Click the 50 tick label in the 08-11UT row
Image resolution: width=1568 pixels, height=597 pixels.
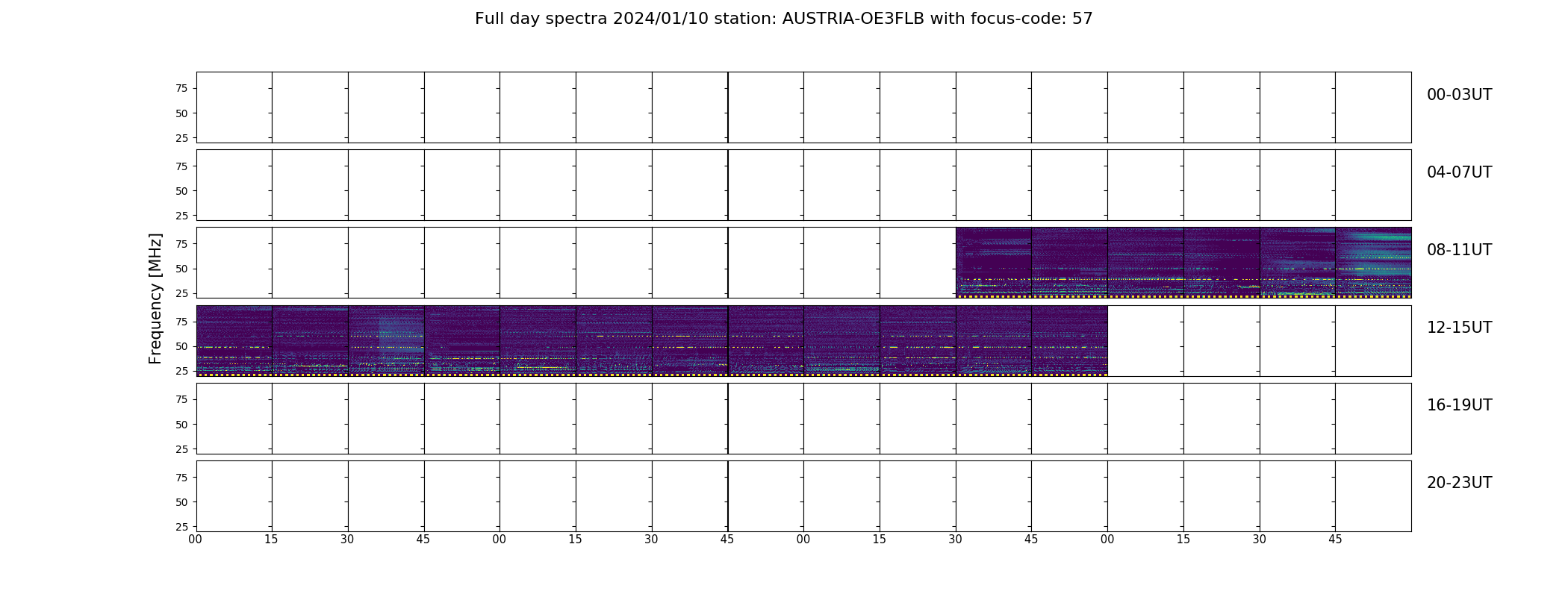tap(181, 269)
